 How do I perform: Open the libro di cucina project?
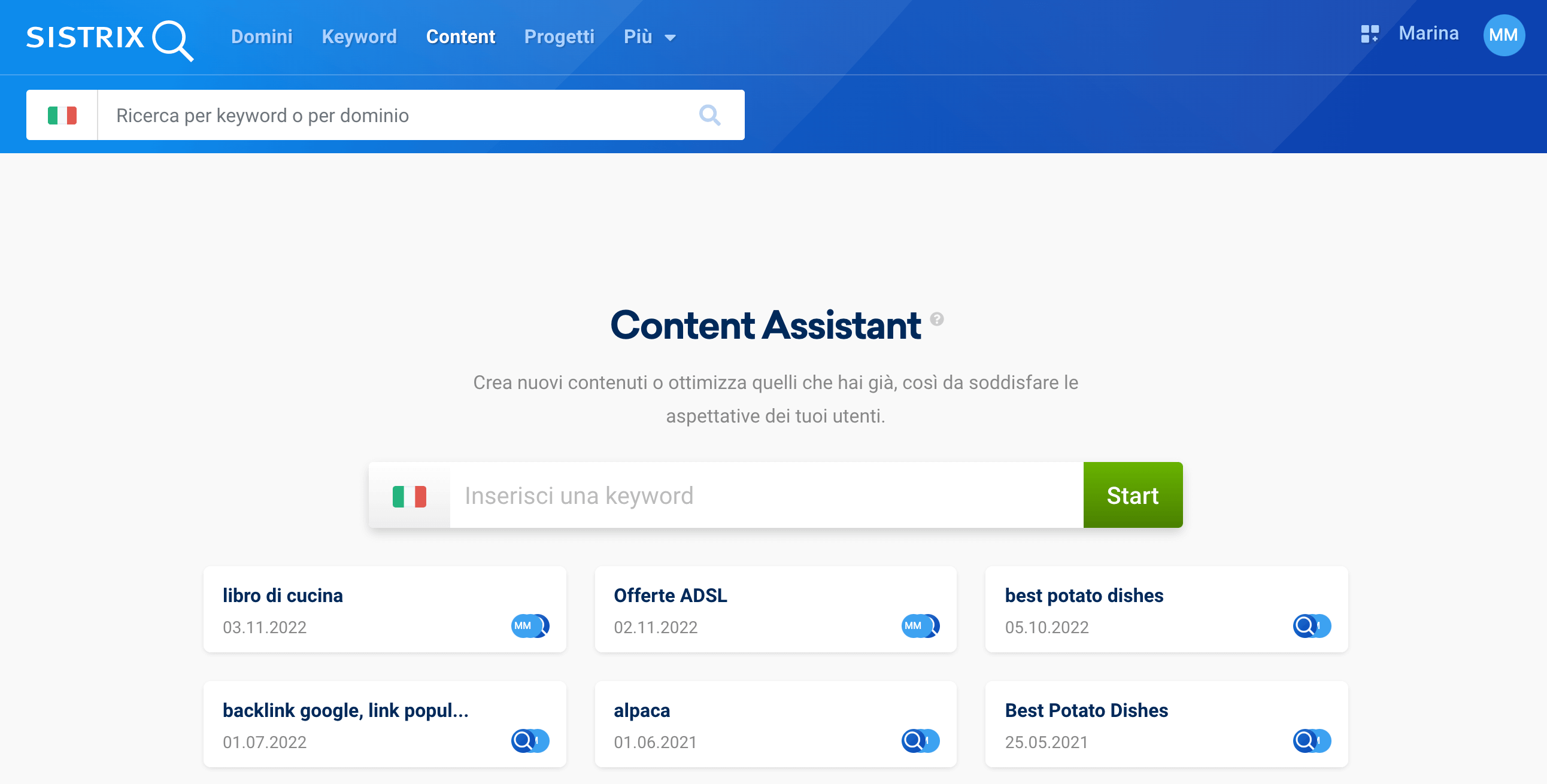(384, 609)
